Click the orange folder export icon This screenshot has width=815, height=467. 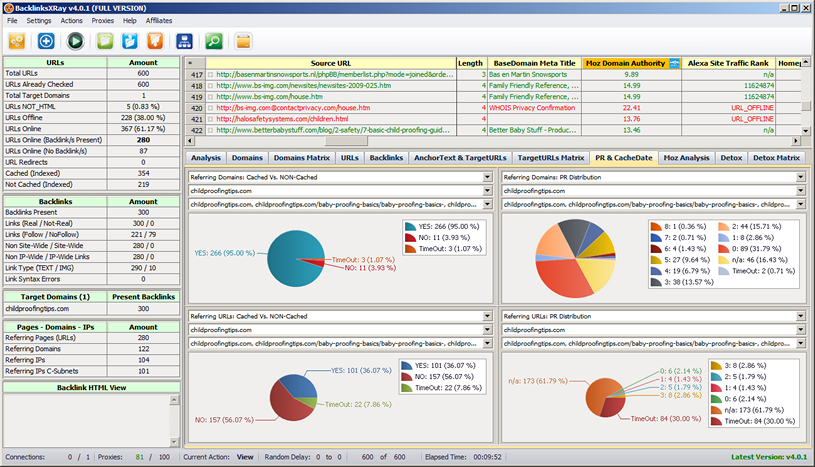[x=155, y=41]
